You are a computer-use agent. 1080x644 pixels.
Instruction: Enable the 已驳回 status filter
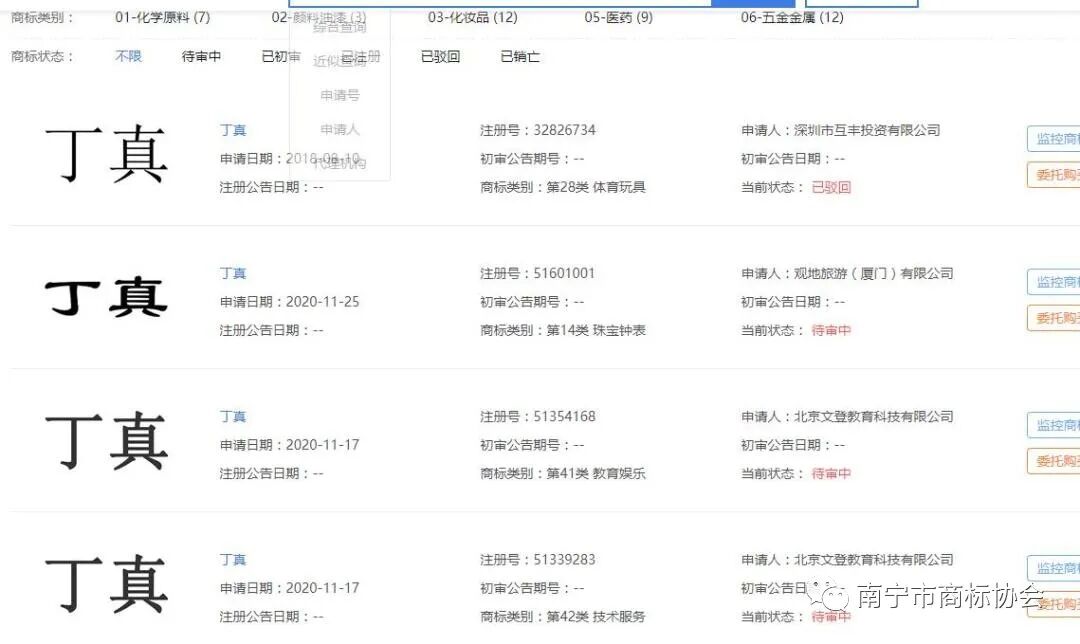(439, 56)
